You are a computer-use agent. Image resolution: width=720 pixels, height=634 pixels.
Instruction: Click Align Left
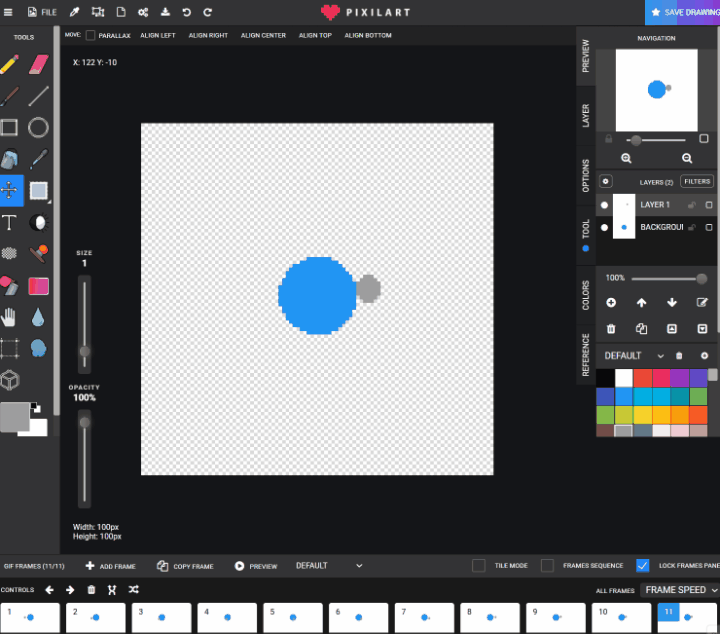(158, 35)
